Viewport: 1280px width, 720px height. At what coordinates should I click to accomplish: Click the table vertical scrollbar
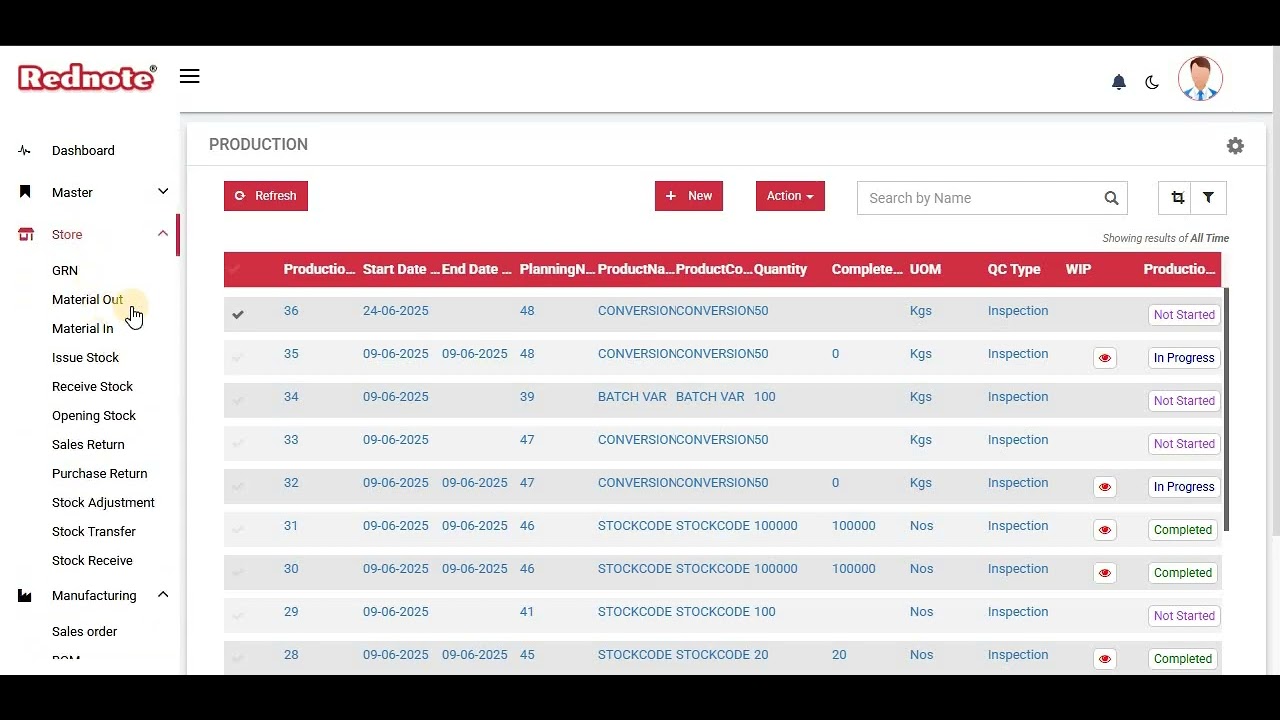coord(1226,410)
